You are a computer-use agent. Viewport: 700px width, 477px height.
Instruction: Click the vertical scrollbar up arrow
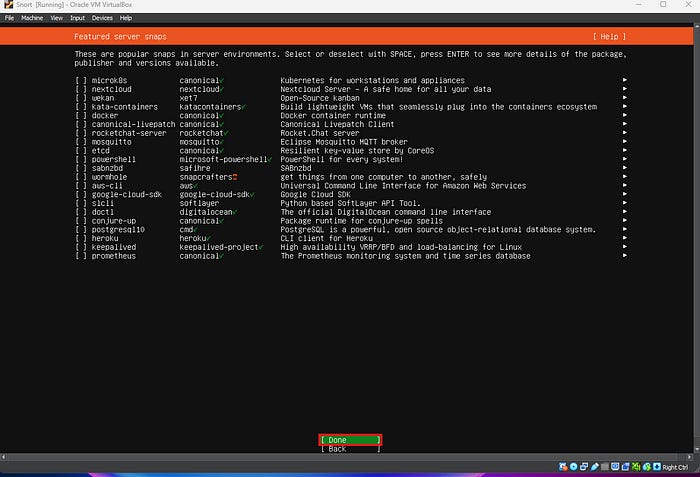click(696, 27)
